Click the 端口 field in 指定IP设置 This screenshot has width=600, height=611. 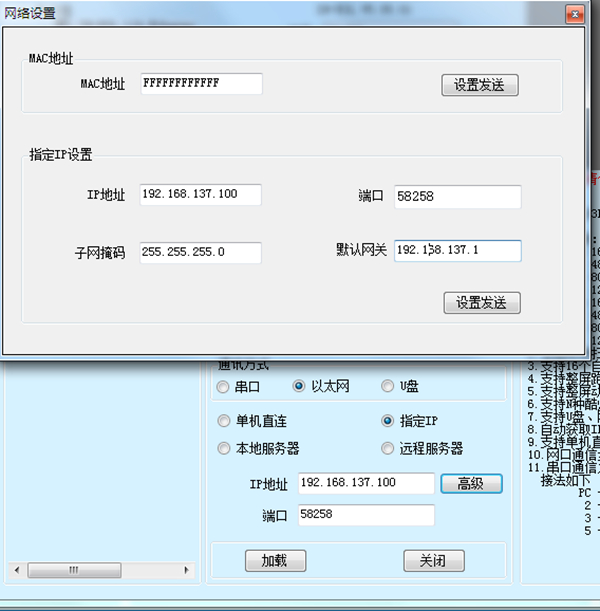(x=457, y=197)
